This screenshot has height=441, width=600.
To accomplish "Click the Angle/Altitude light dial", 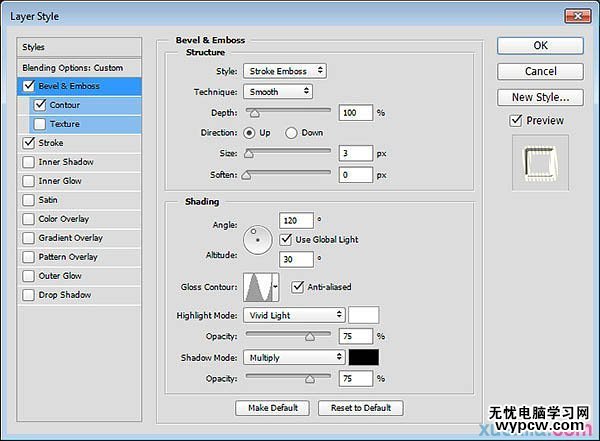I will click(258, 240).
